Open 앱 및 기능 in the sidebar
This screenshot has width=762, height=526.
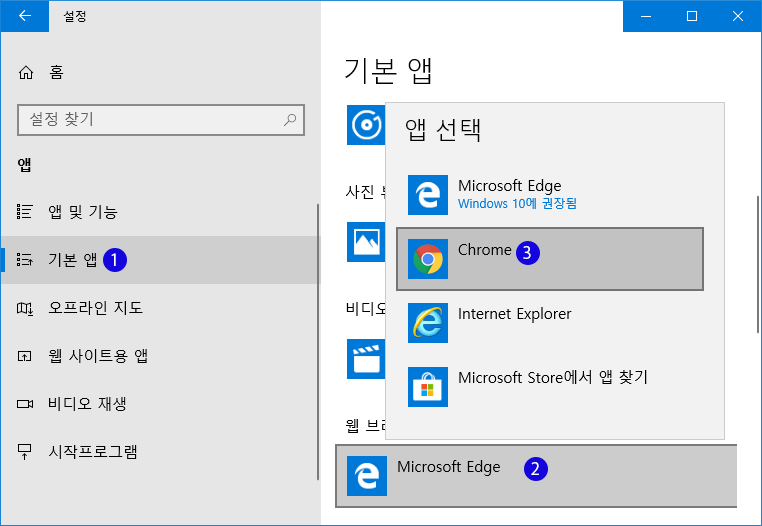[159, 211]
